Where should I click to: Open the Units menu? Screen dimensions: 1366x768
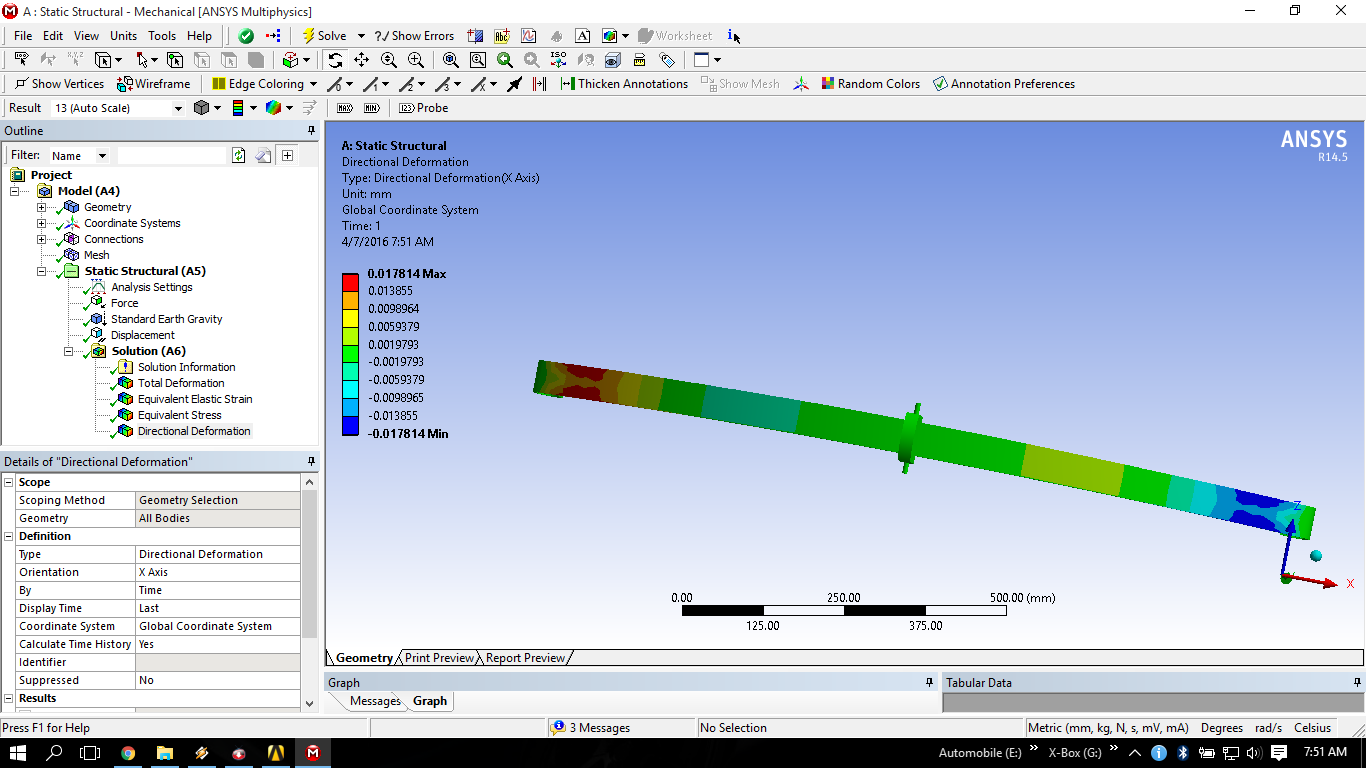pyautogui.click(x=123, y=36)
